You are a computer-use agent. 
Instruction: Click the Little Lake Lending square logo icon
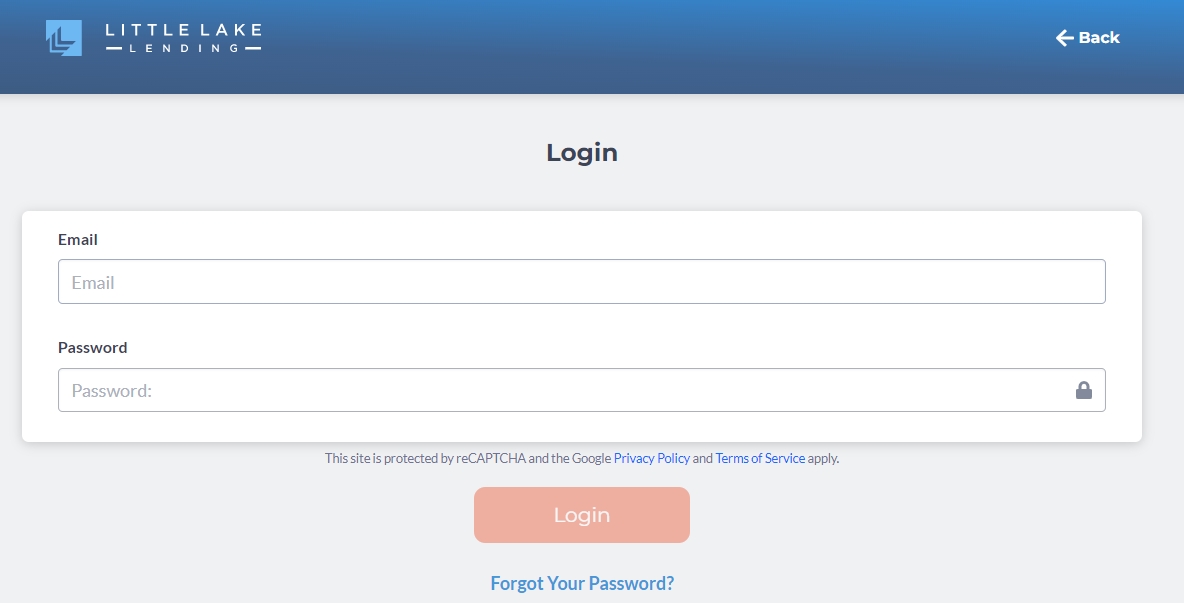pyautogui.click(x=63, y=38)
